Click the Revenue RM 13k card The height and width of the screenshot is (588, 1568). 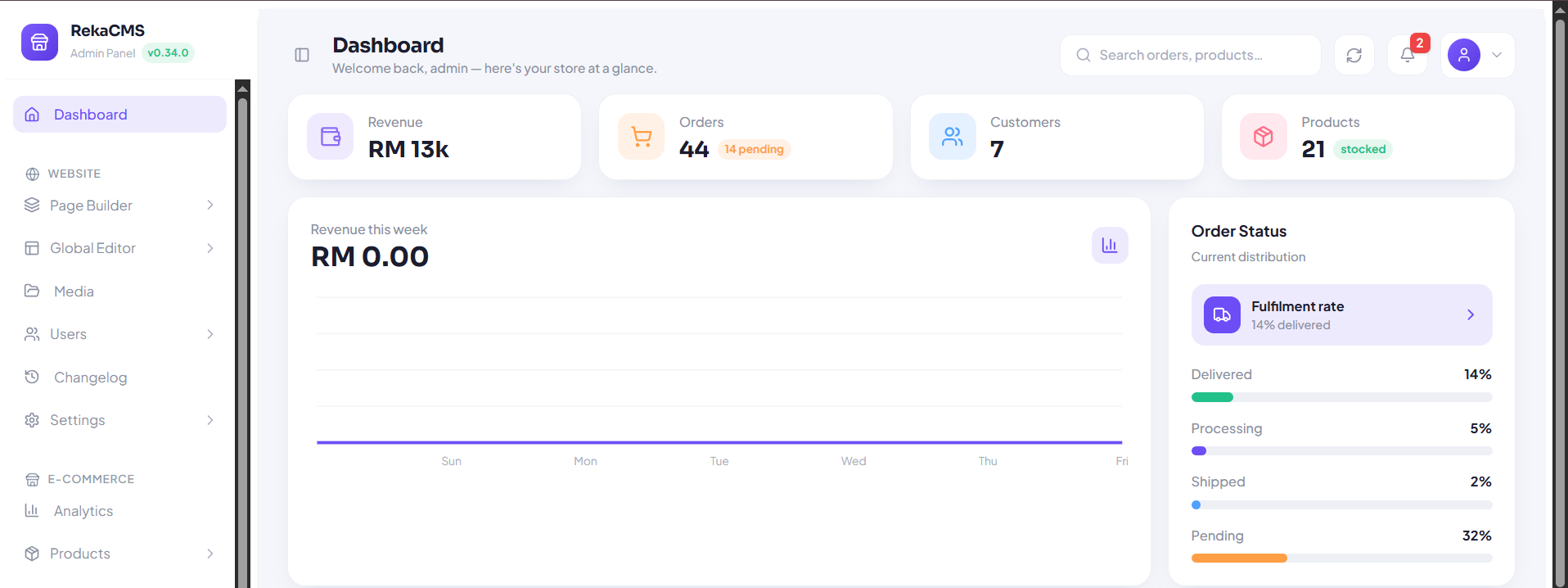click(x=435, y=137)
